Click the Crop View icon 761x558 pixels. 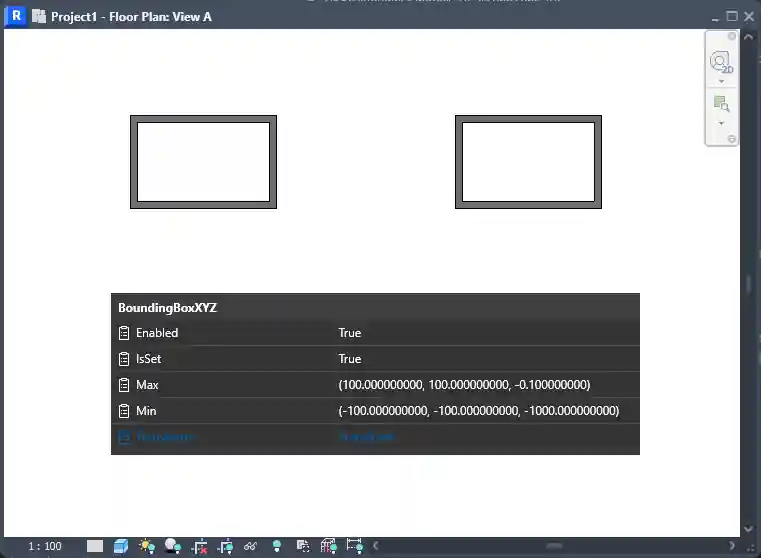click(x=199, y=546)
